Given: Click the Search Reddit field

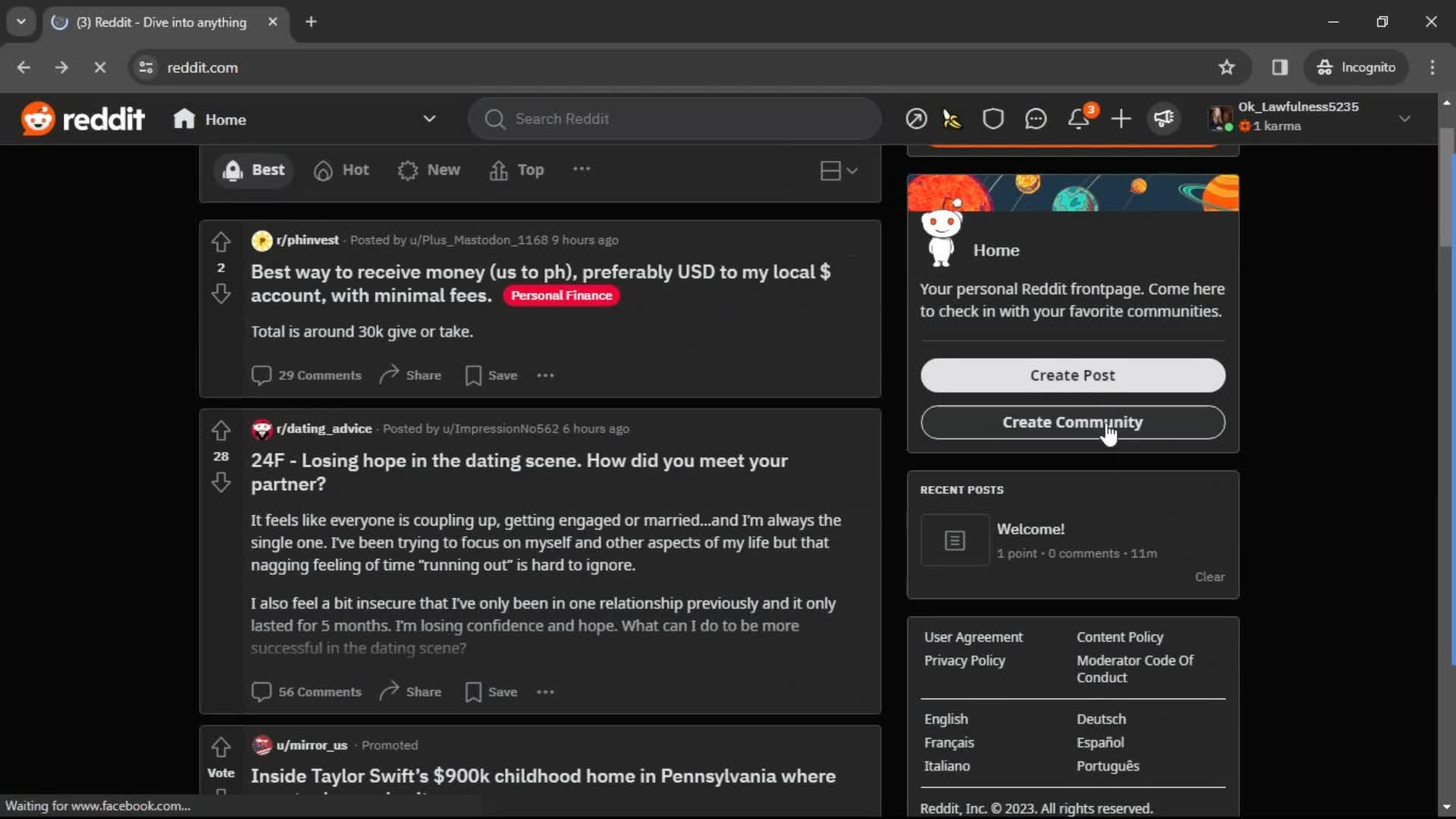Looking at the screenshot, I should tap(674, 119).
